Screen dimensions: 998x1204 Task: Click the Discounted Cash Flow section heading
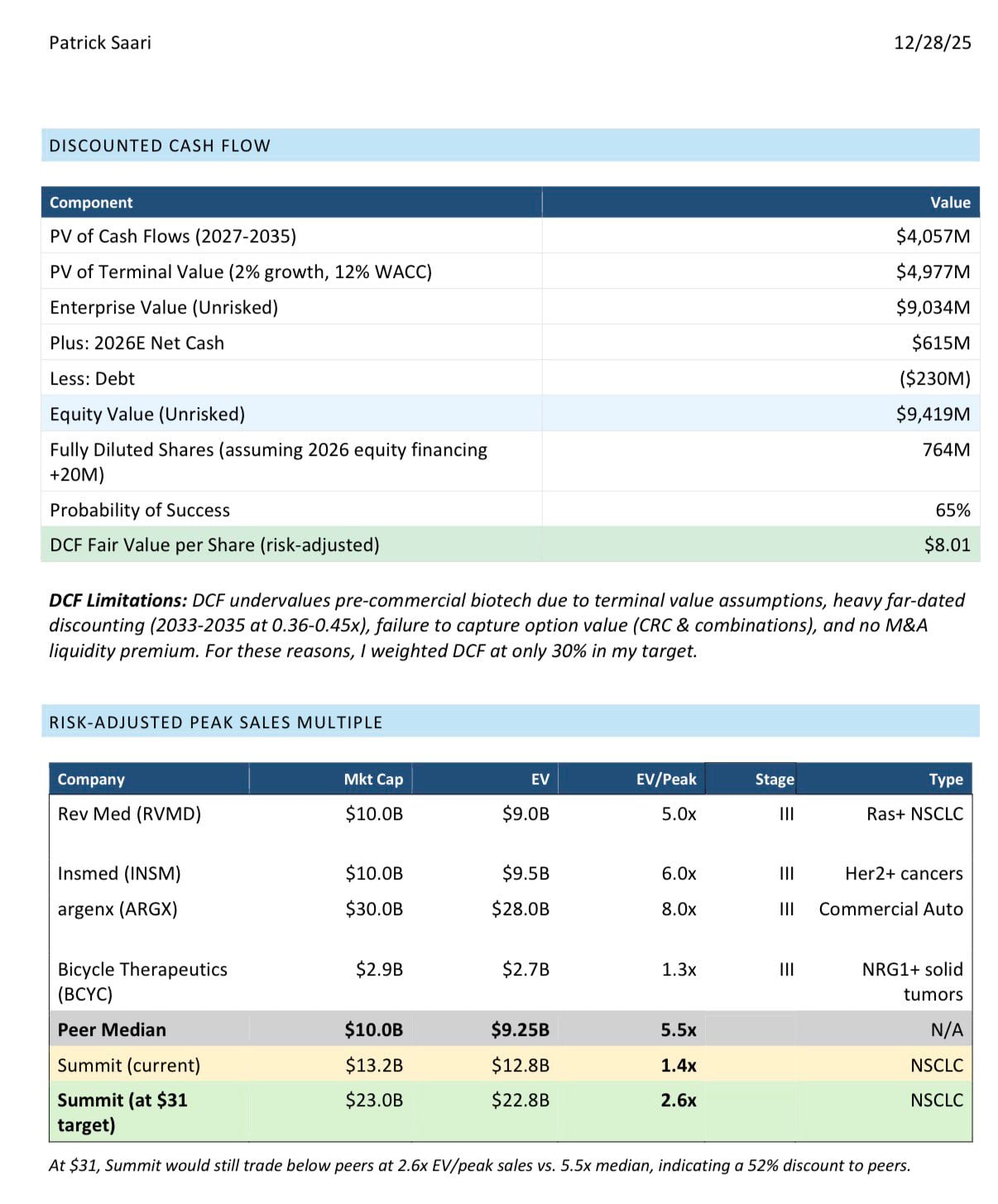(160, 146)
